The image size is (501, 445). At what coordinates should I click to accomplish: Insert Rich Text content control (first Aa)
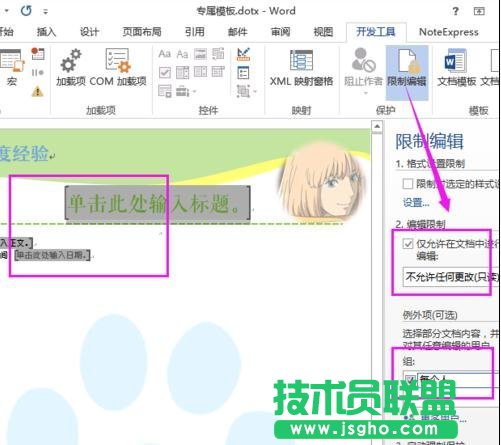pos(164,54)
